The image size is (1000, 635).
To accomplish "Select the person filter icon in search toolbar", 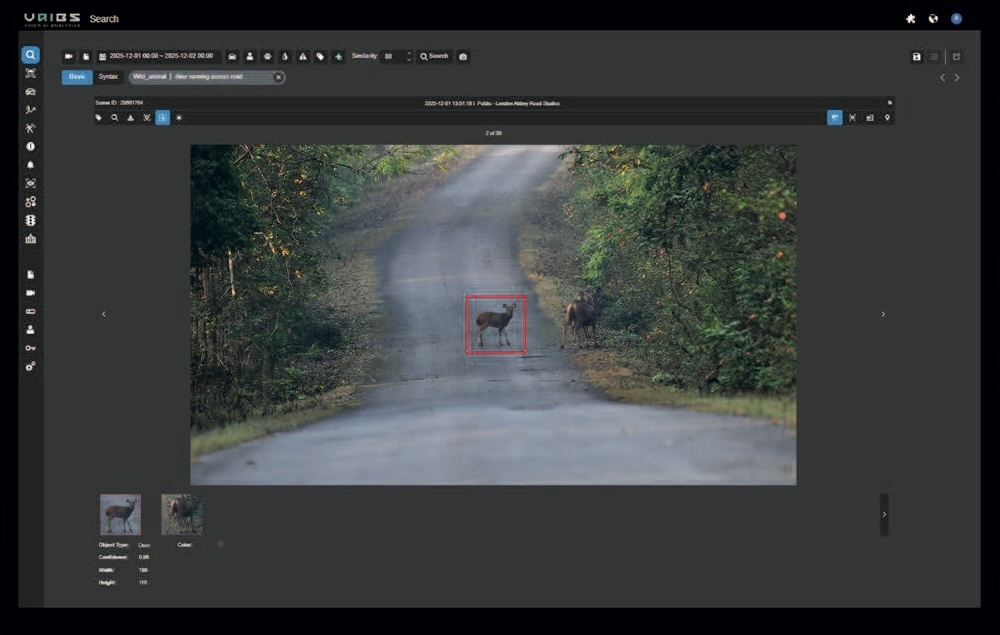I will pyautogui.click(x=250, y=57).
